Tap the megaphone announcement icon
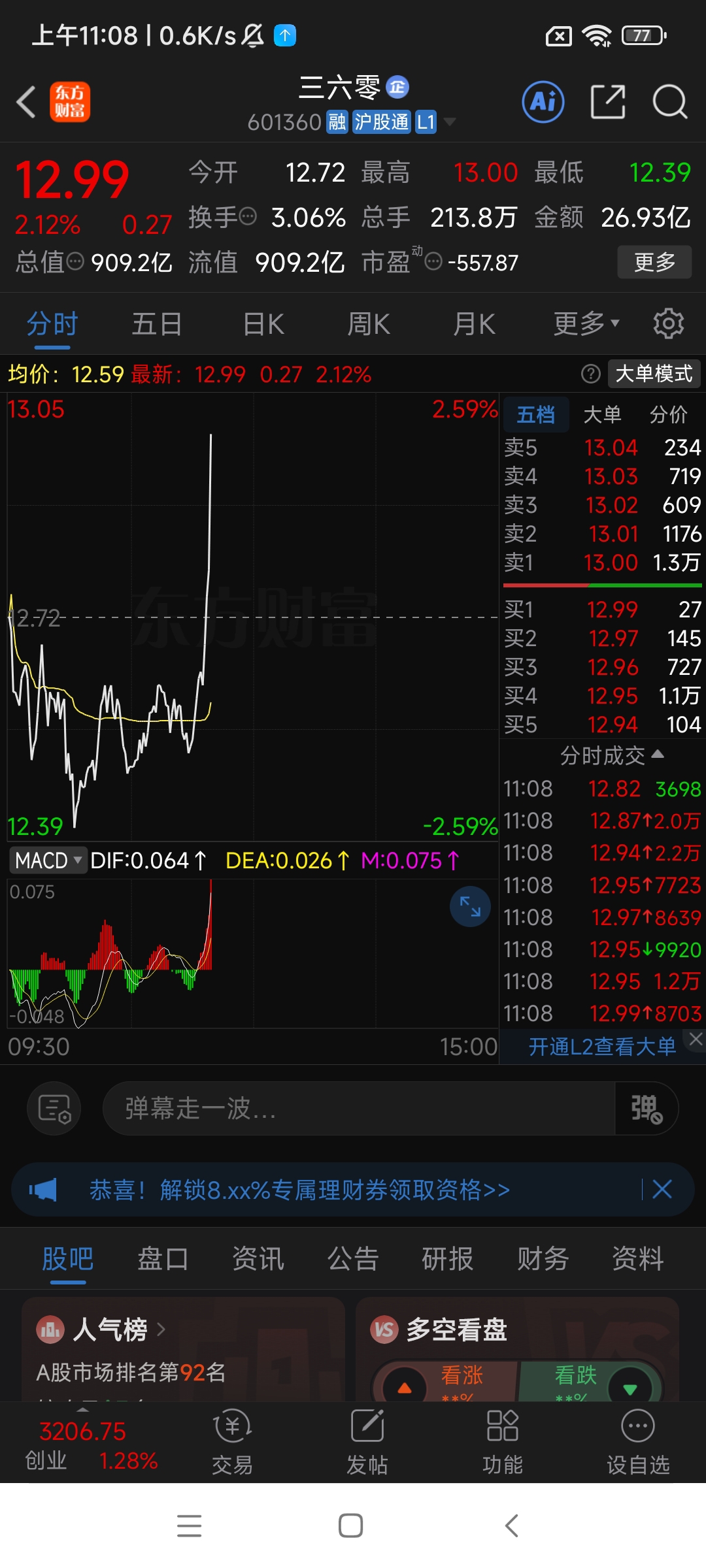The image size is (706, 1568). (43, 1190)
